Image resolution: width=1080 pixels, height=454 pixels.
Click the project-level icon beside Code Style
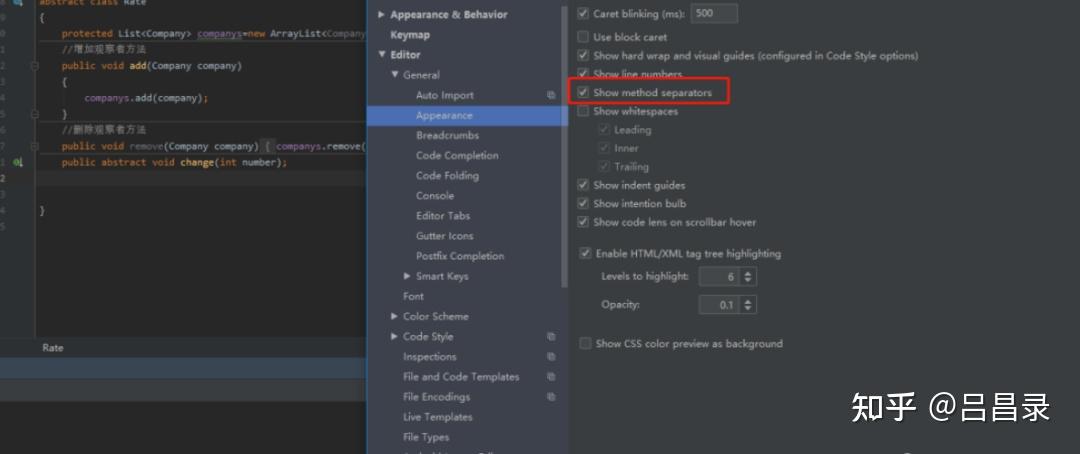coord(551,337)
